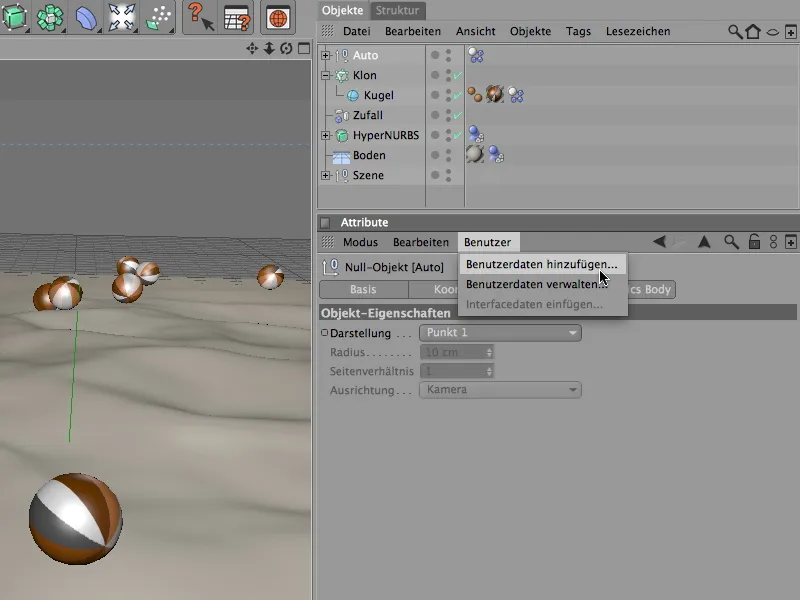Click the Basis tab button
This screenshot has height=600, width=800.
point(363,290)
